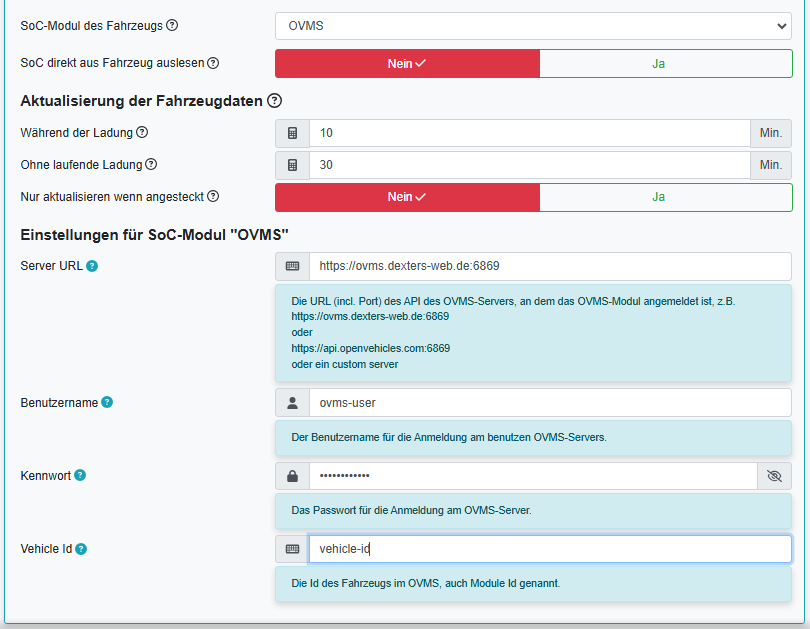The image size is (810, 629).
Task: Select Nein for Nur aktualisieren wenn angesteckt
Action: [407, 197]
